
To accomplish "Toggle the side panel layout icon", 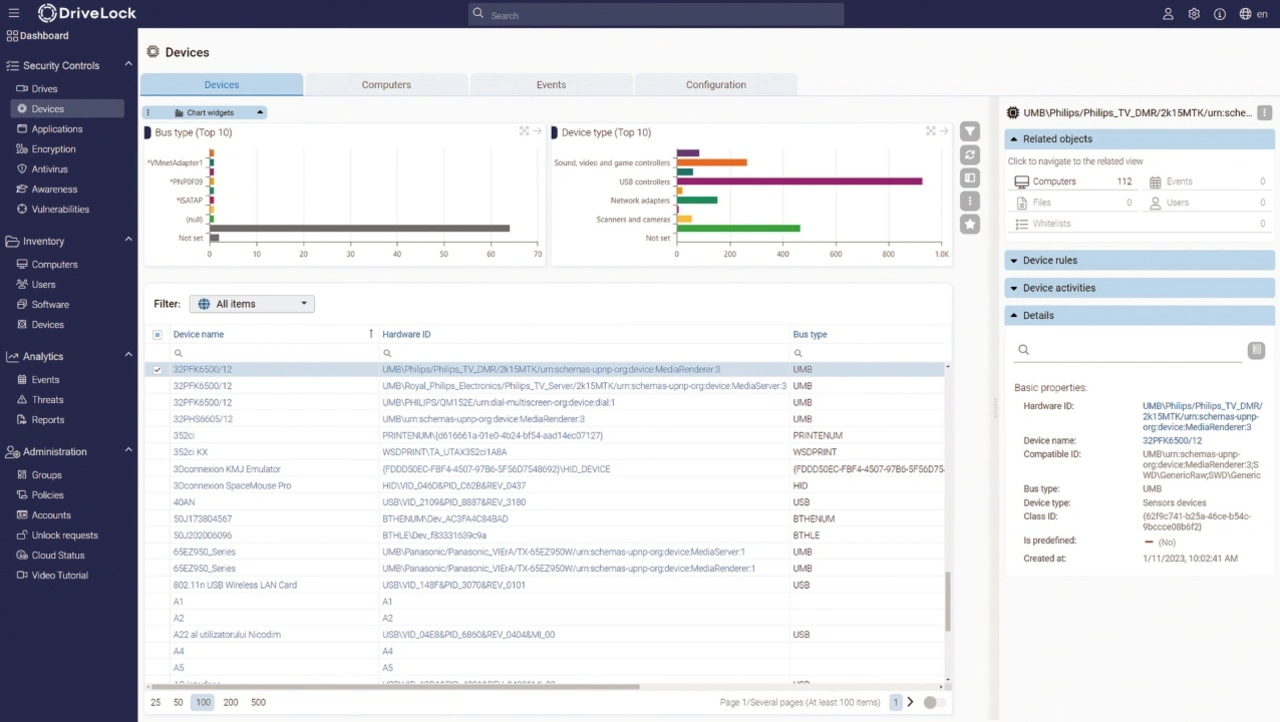I will click(970, 178).
